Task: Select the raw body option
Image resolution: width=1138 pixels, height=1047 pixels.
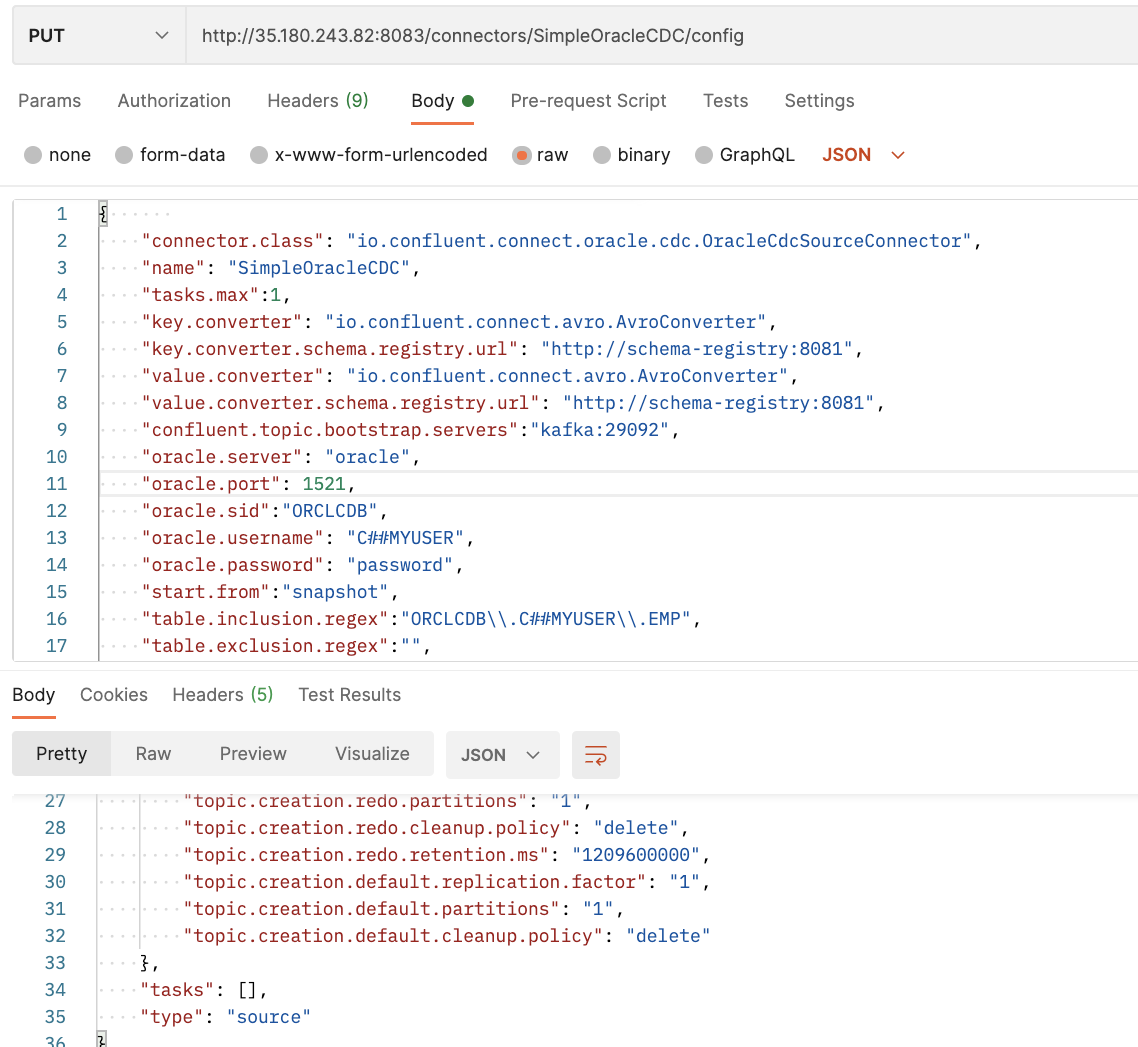Action: coord(540,155)
